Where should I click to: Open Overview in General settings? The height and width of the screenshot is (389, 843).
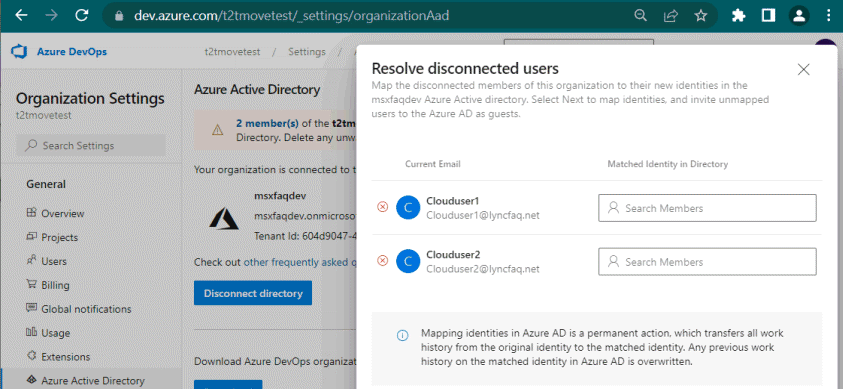(x=55, y=213)
